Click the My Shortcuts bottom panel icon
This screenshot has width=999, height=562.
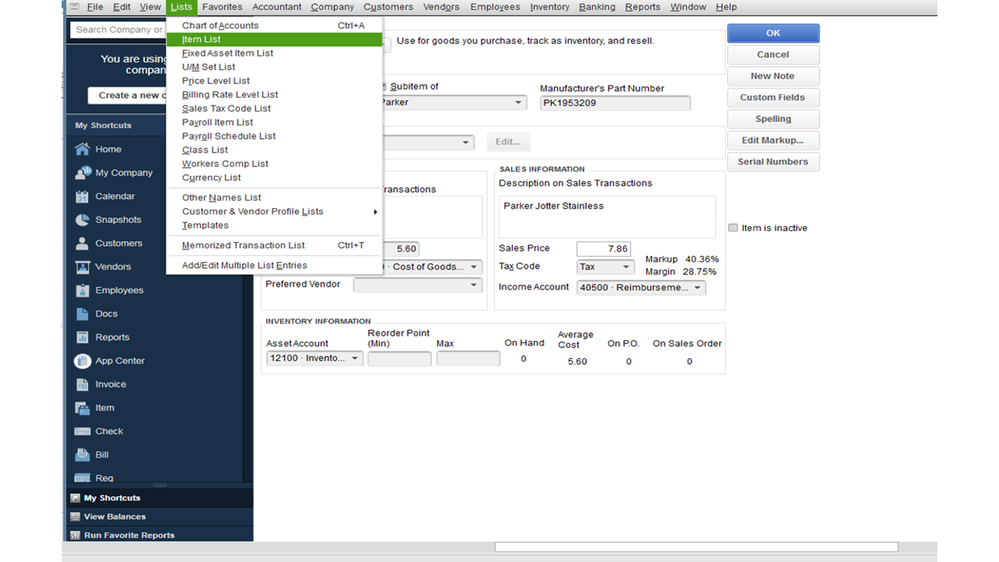75,498
